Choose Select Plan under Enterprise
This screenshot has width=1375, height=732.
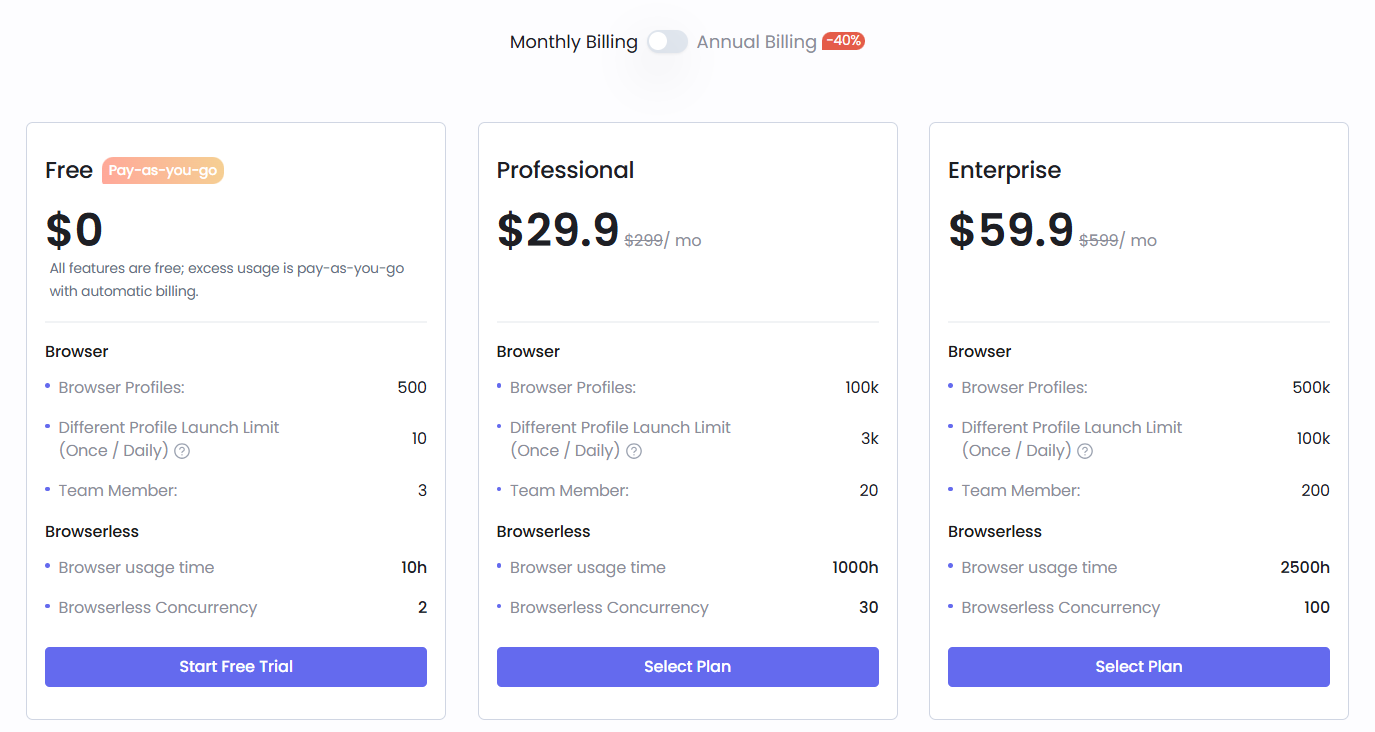coord(1138,667)
